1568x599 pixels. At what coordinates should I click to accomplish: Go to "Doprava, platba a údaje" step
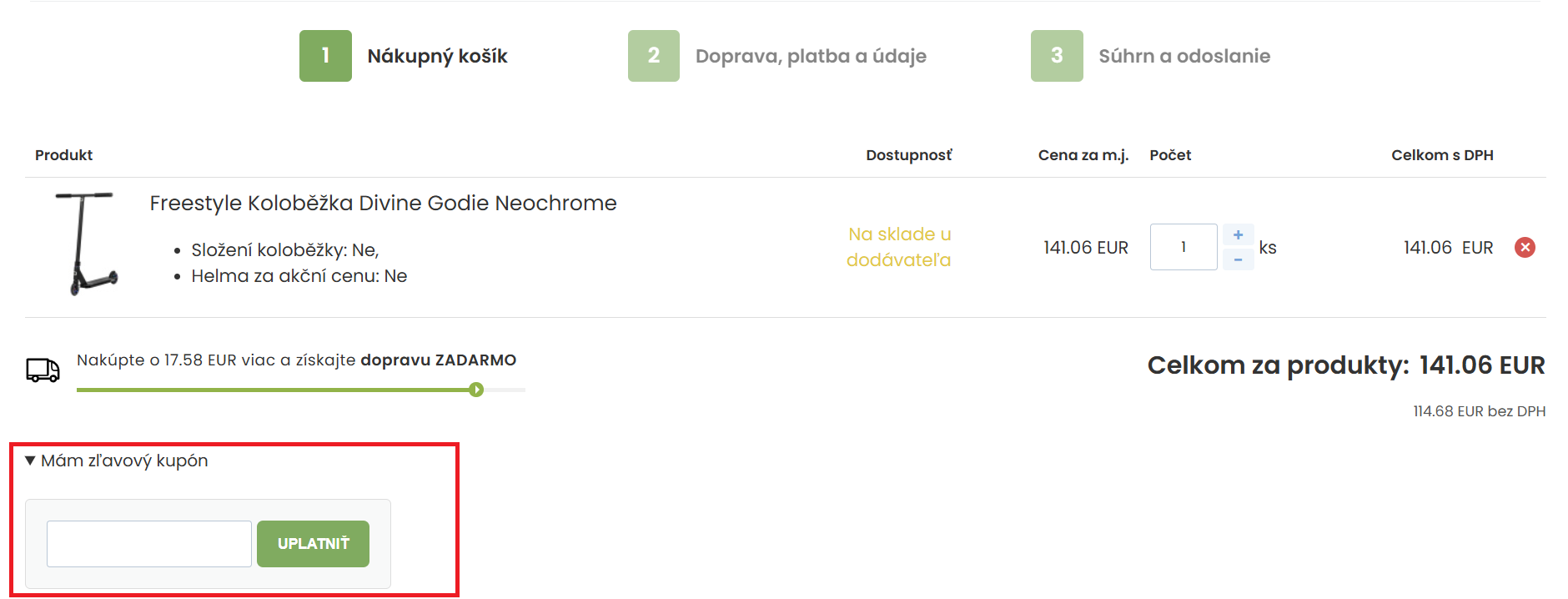[811, 56]
